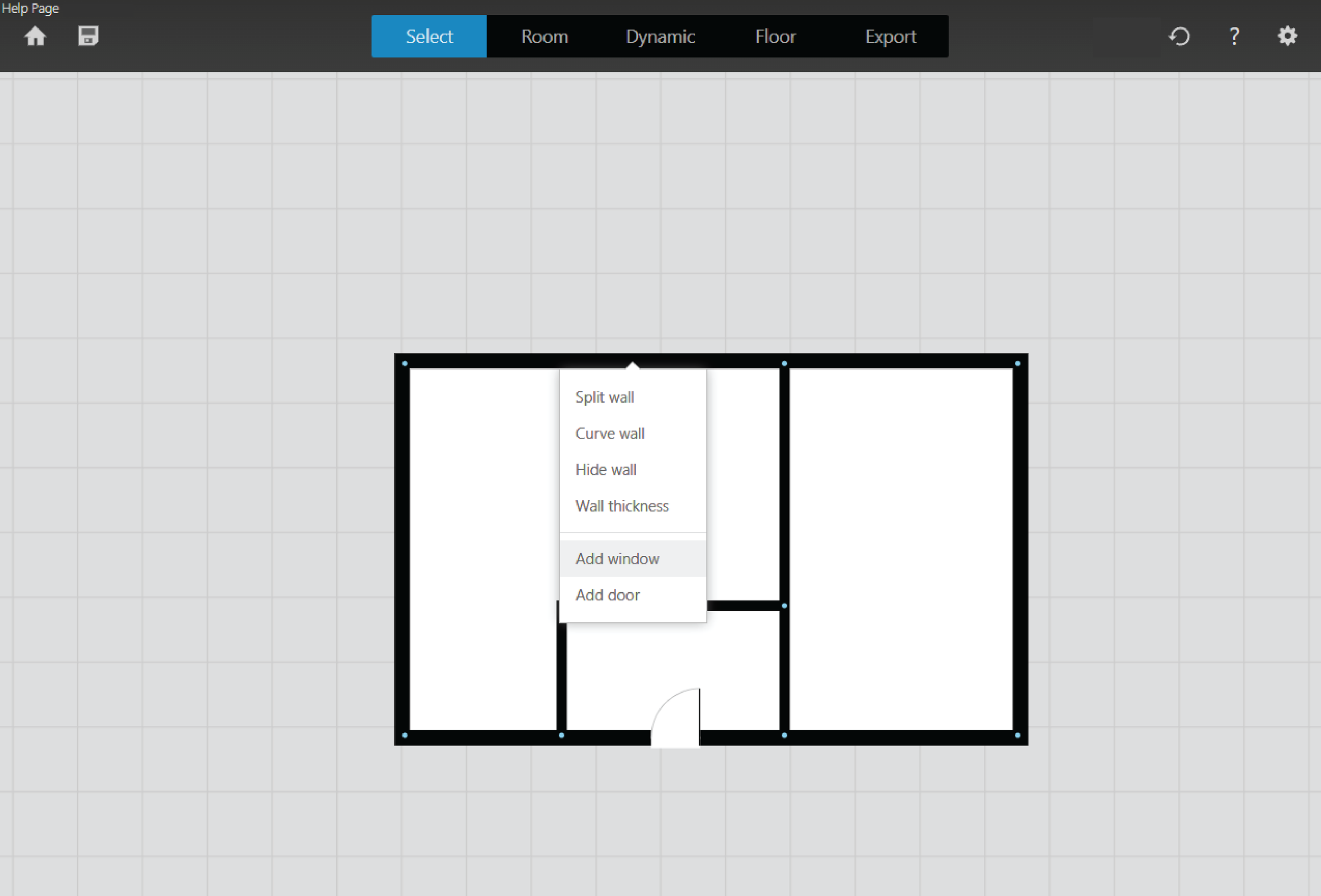Image resolution: width=1321 pixels, height=896 pixels.
Task: Click Add door in the menu
Action: tap(608, 595)
